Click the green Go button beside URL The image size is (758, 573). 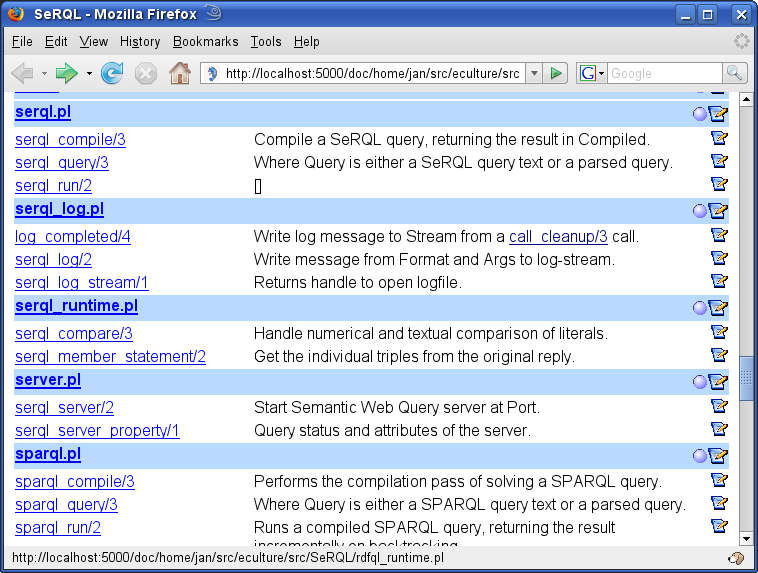coord(555,73)
